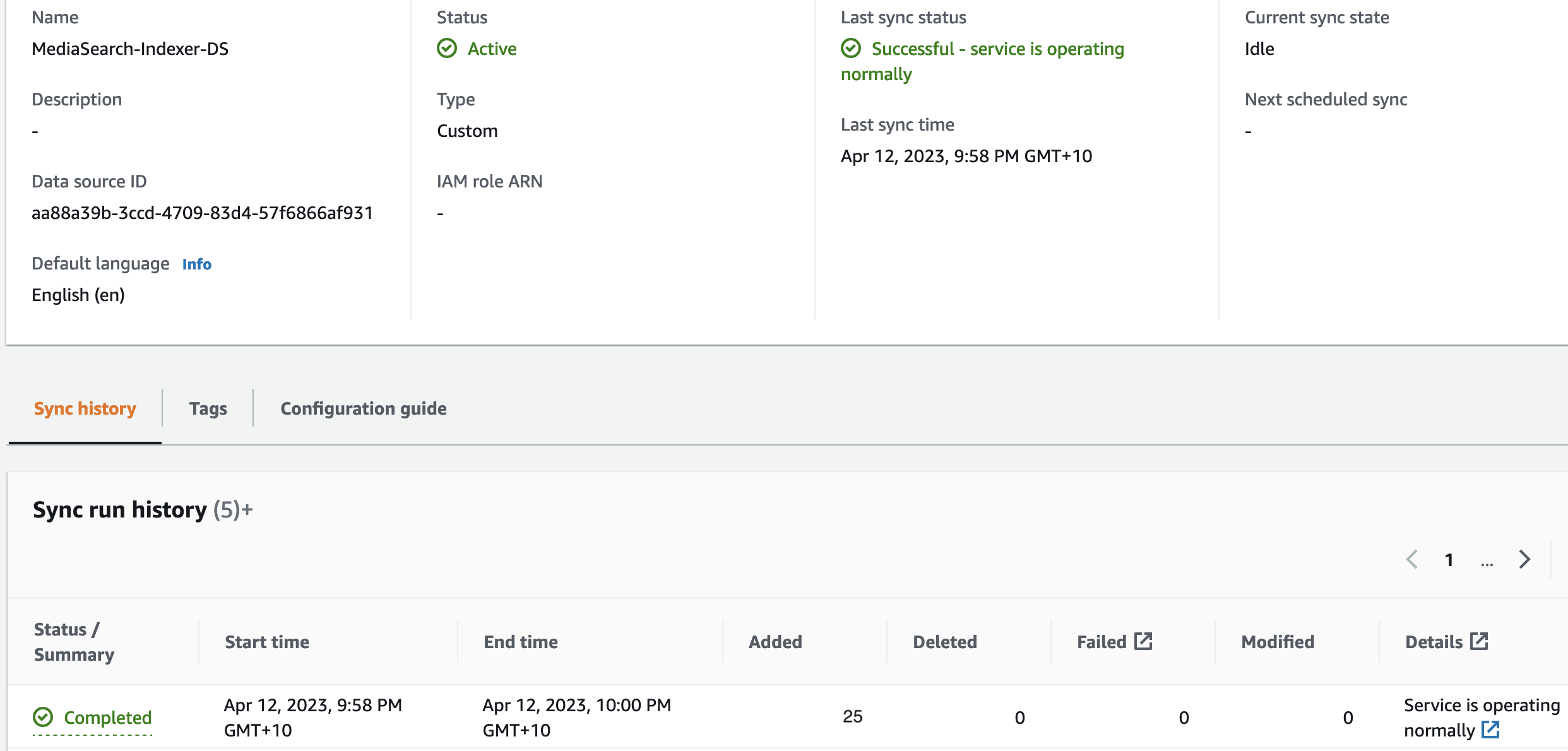Switch to the Tags tab
Image resolution: width=1568 pixels, height=751 pixels.
(208, 408)
